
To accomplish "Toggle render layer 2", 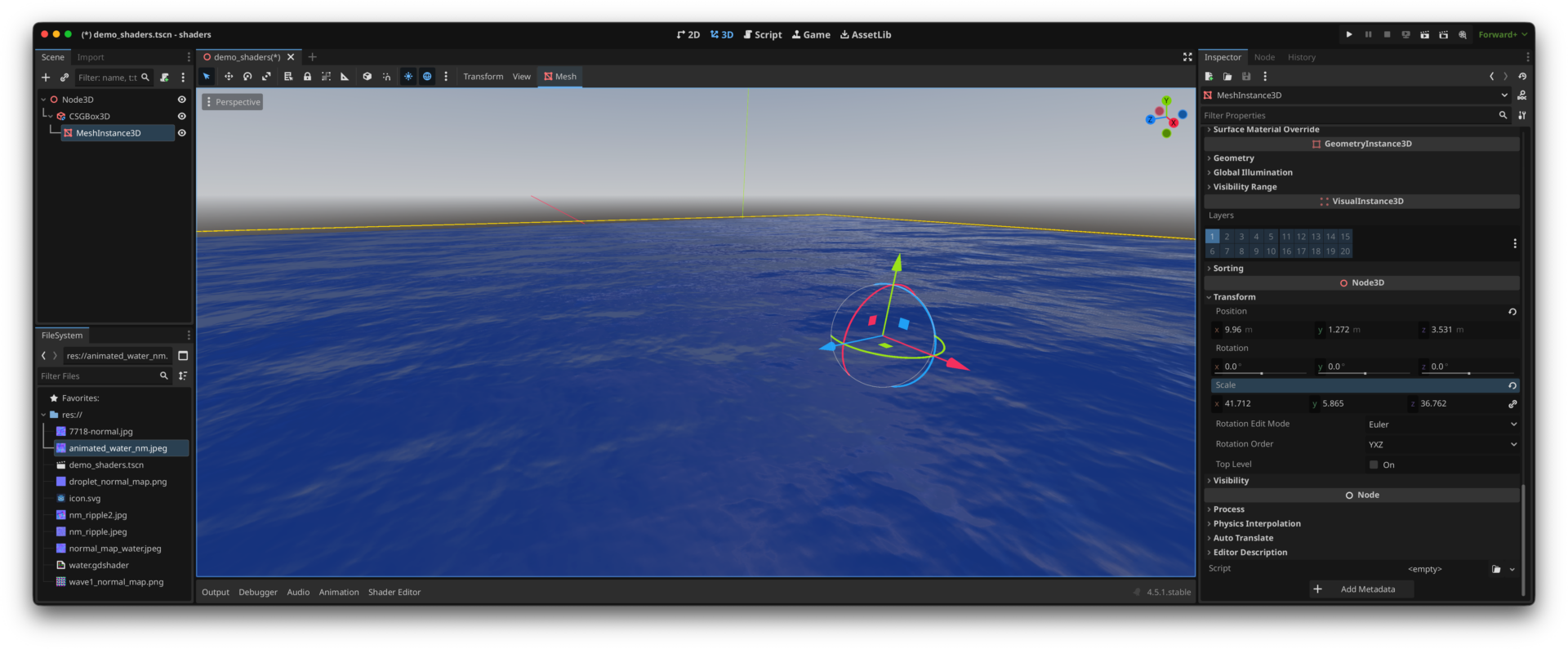I will [x=1227, y=237].
